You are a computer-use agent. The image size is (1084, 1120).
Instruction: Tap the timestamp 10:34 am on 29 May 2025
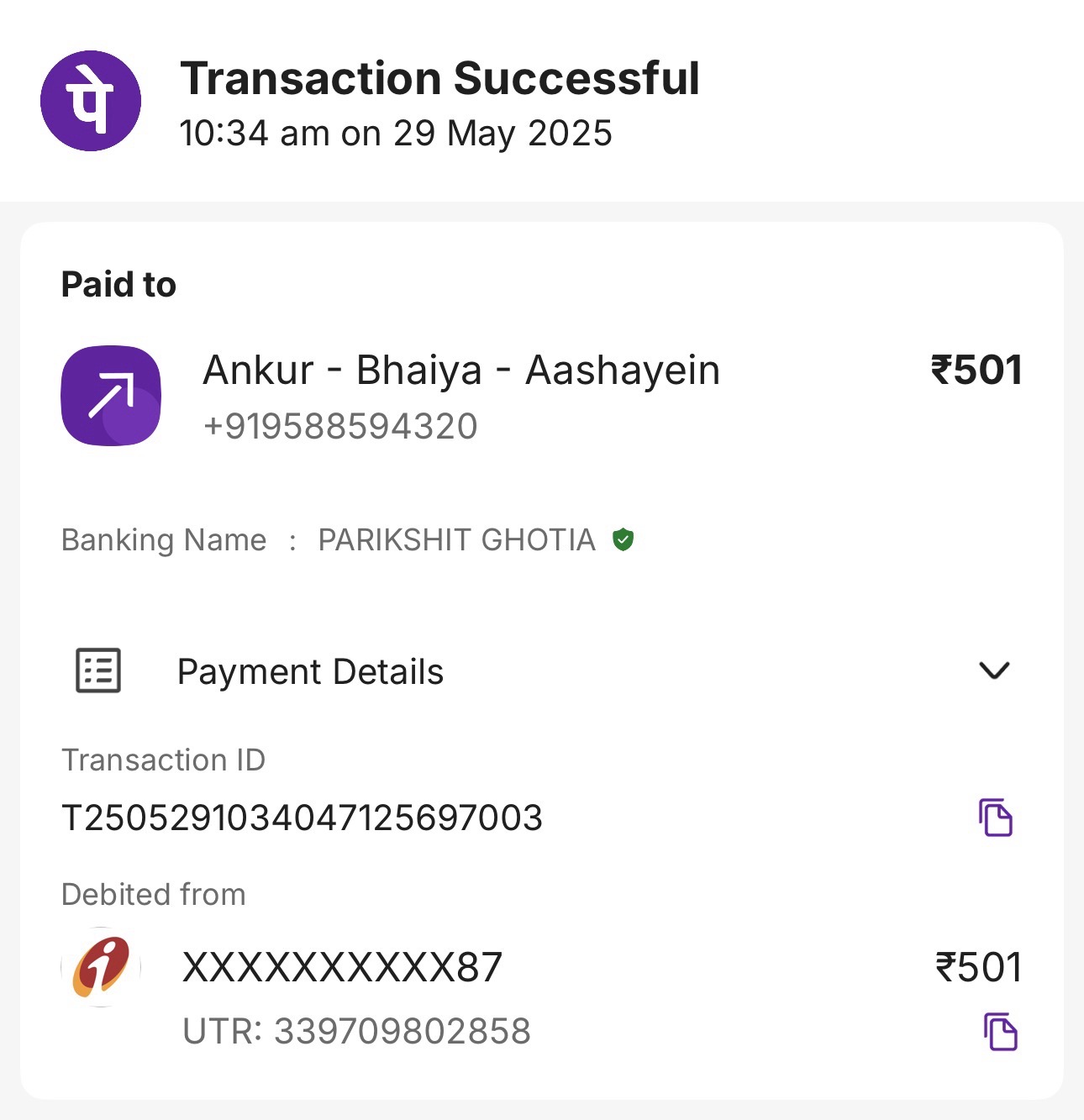(396, 134)
